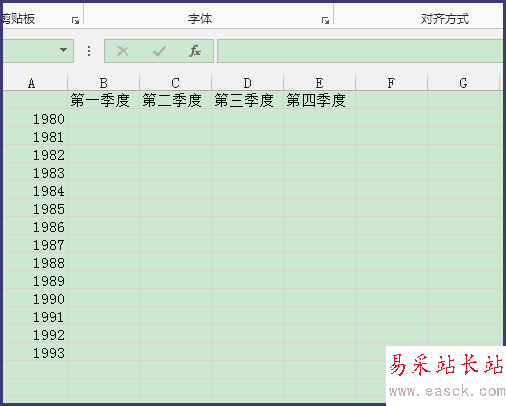Viewport: 506px width, 406px height.
Task: Select the cell containing 1992
Action: 35,334
